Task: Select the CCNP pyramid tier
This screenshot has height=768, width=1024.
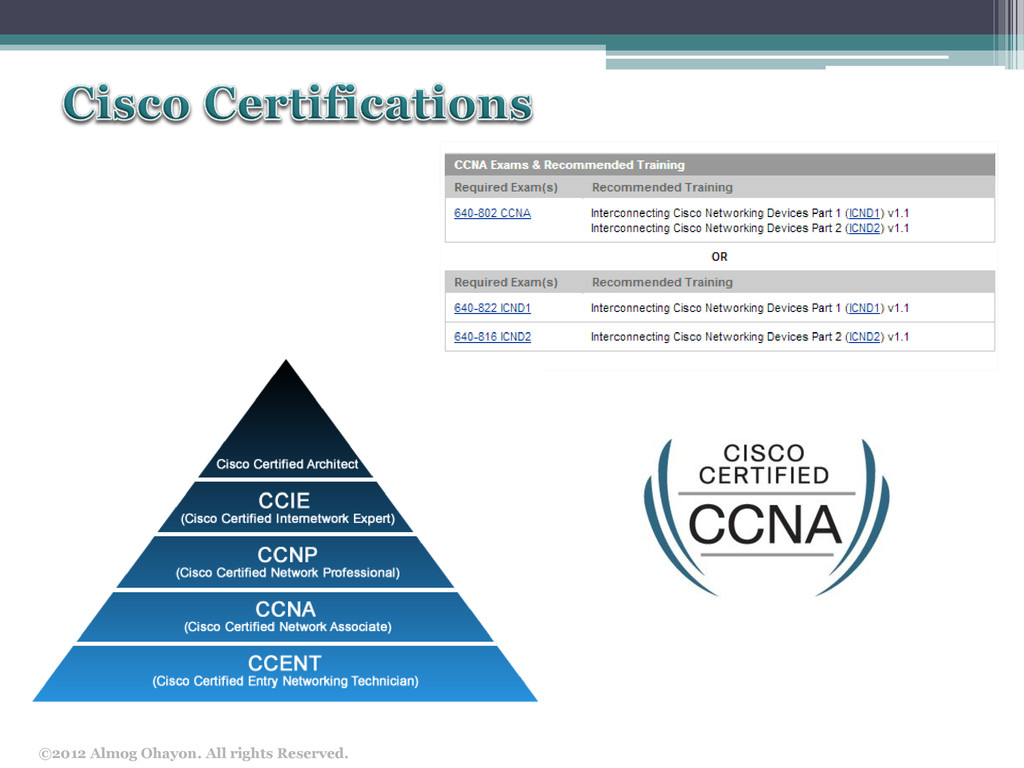Action: click(x=286, y=562)
